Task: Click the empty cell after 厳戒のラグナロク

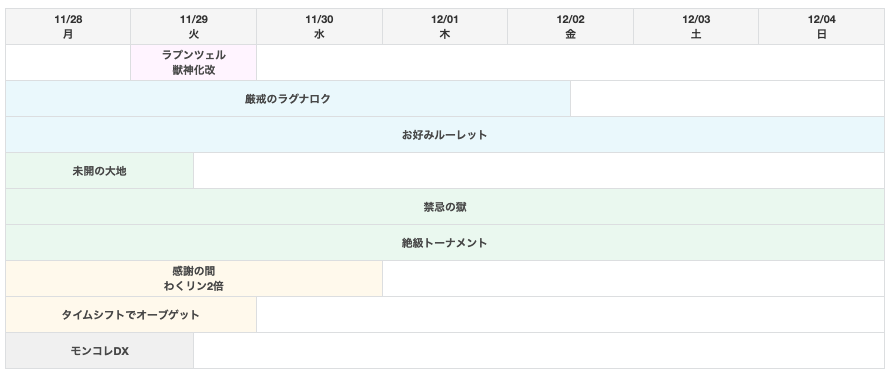Action: (x=728, y=99)
